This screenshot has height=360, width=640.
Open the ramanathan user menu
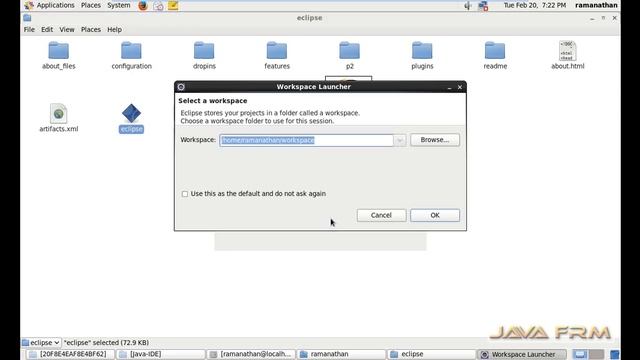tap(596, 5)
